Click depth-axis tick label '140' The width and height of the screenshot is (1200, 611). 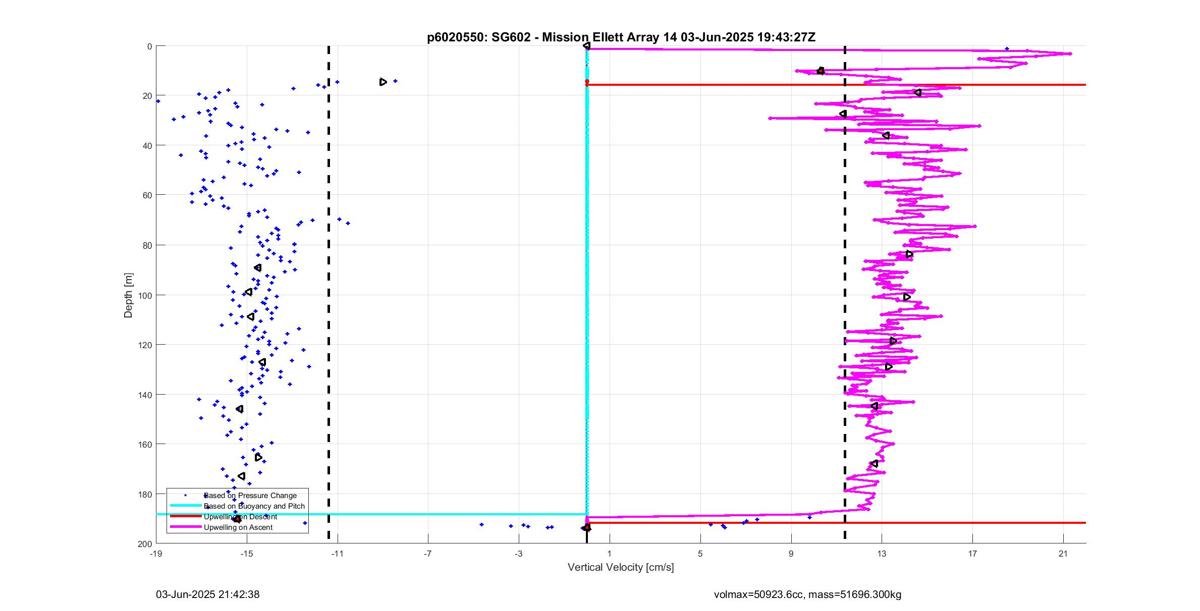143,394
